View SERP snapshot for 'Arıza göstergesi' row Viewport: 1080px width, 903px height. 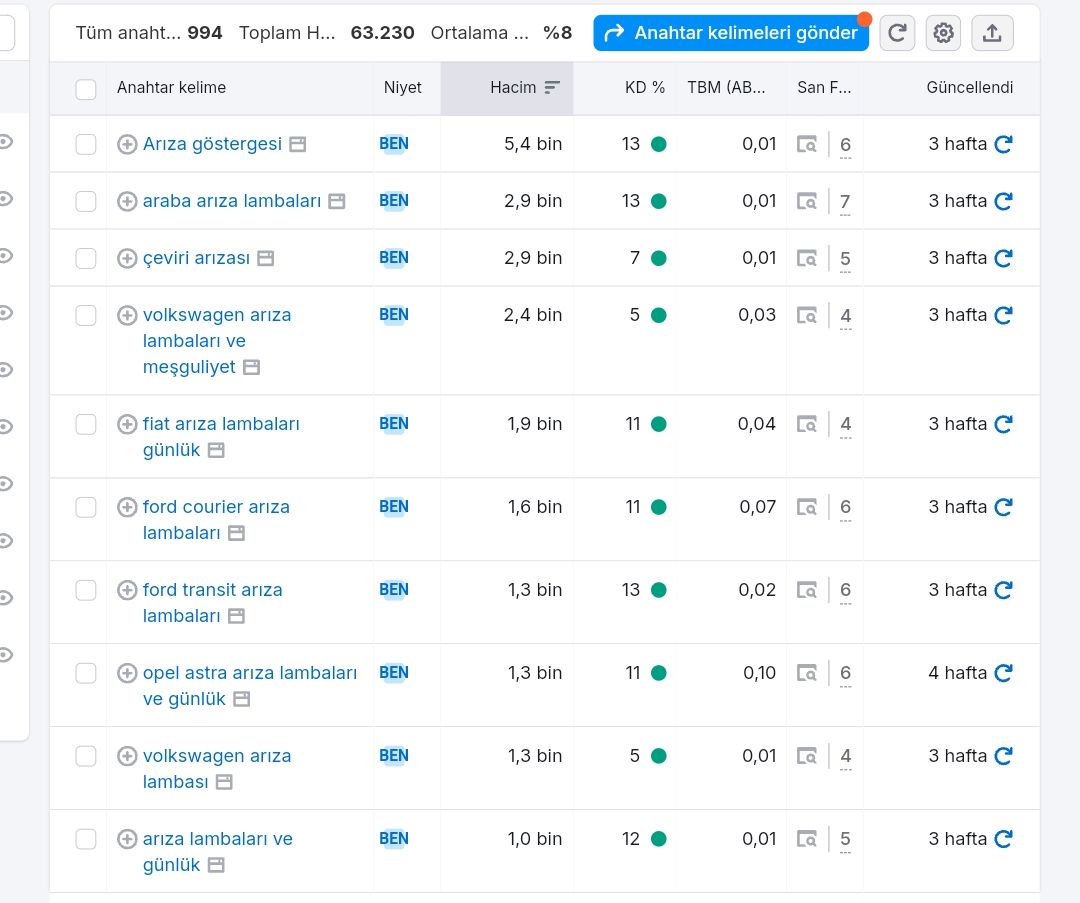(807, 144)
